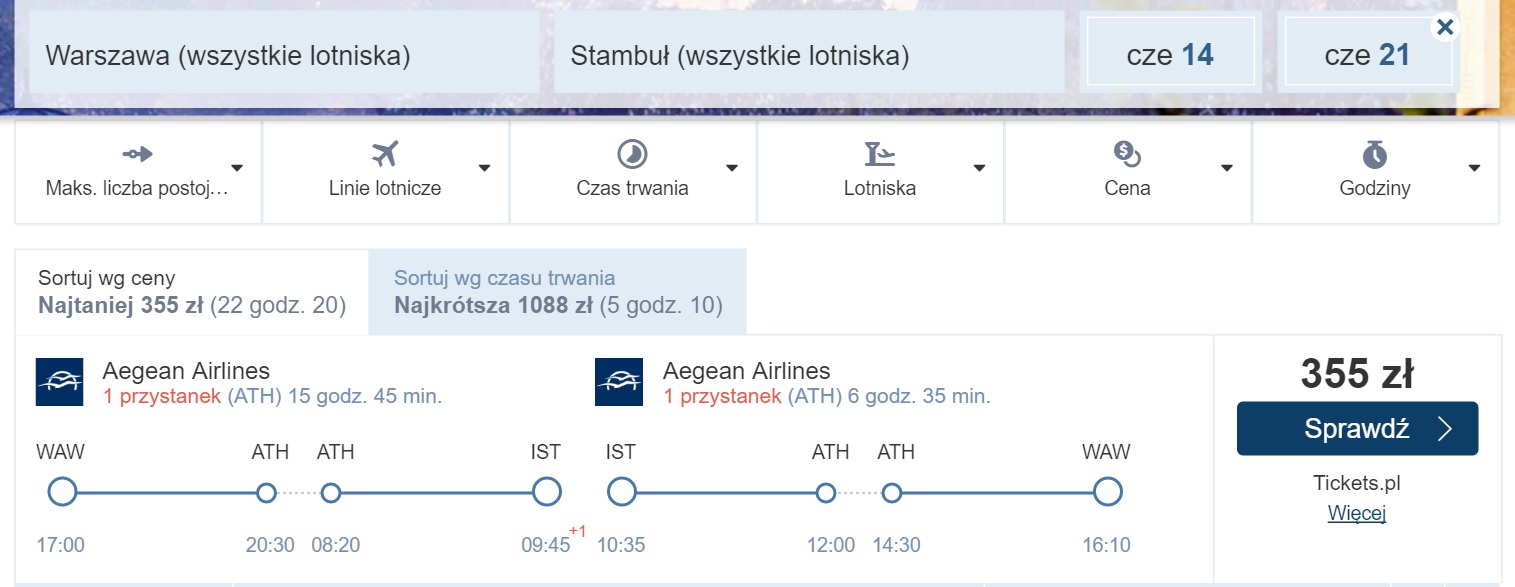1515x587 pixels.
Task: Click the departure icon for Lotniska
Action: click(880, 154)
